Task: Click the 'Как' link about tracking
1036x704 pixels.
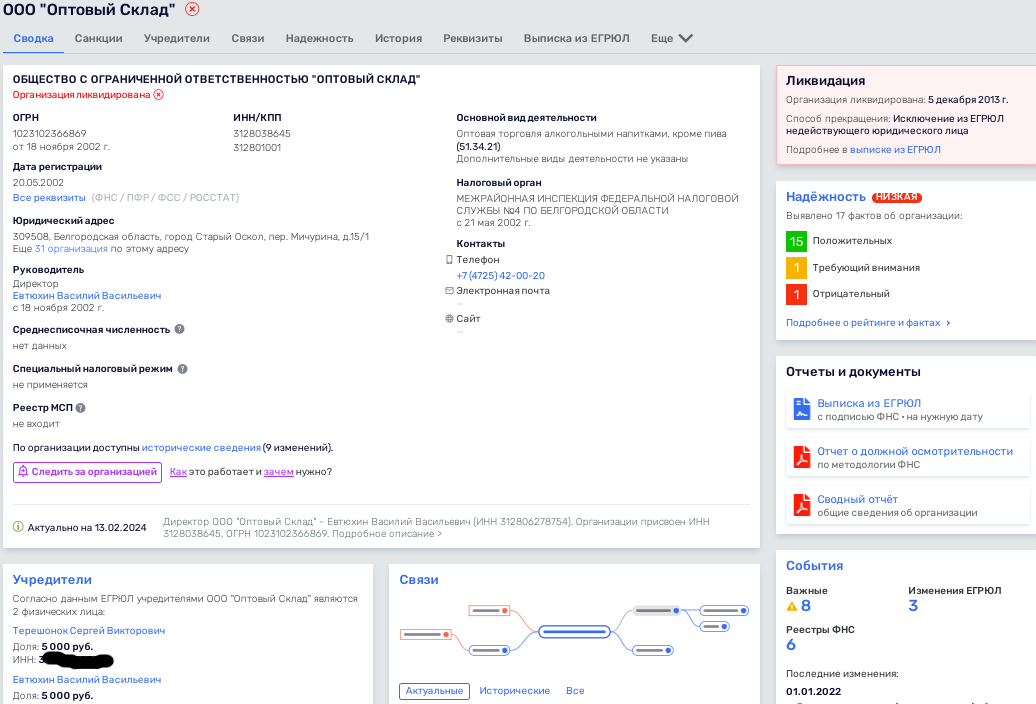Action: [x=178, y=472]
